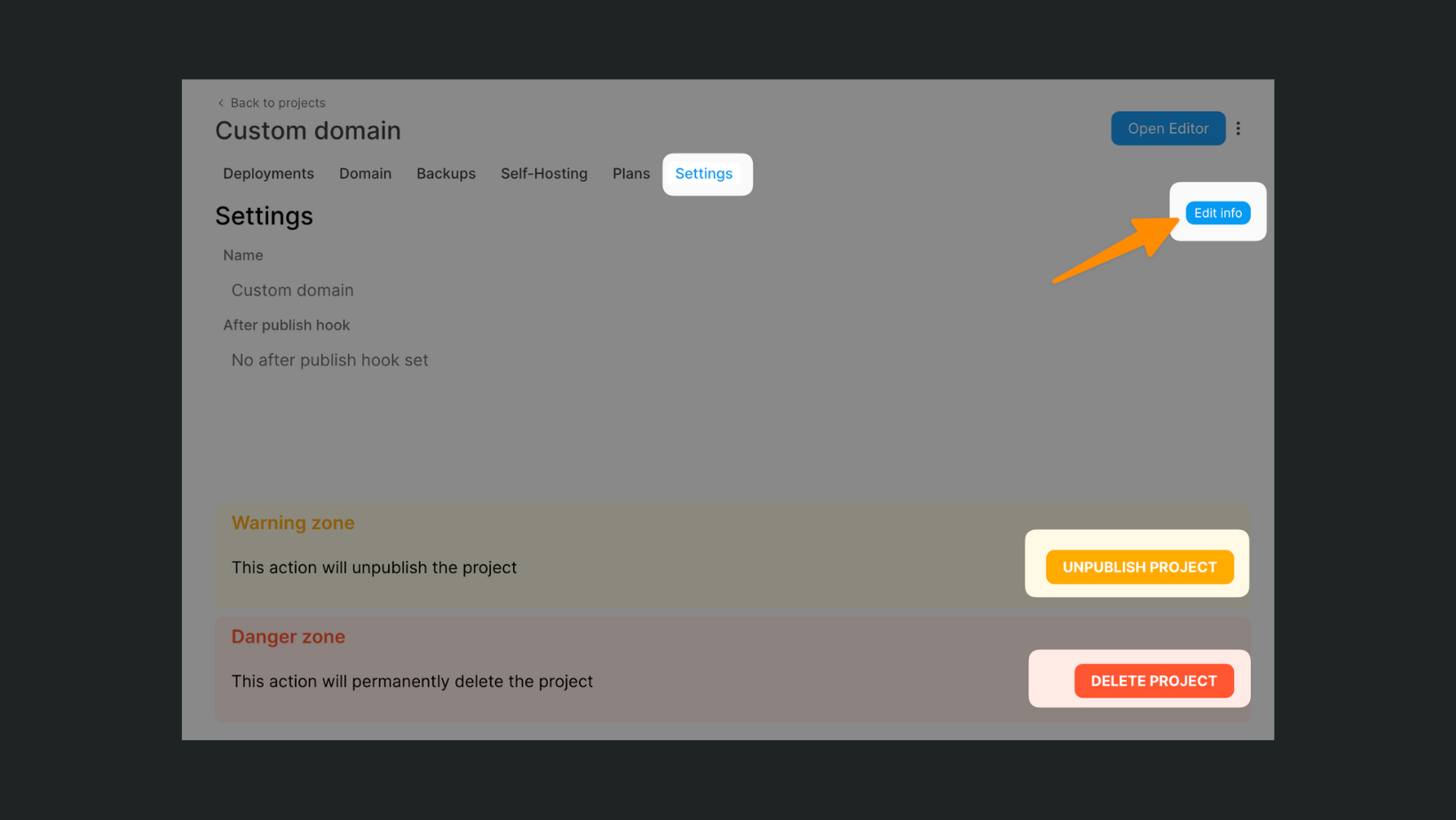The height and width of the screenshot is (820, 1456).
Task: Click the Danger zone heading
Action: pyautogui.click(x=288, y=636)
